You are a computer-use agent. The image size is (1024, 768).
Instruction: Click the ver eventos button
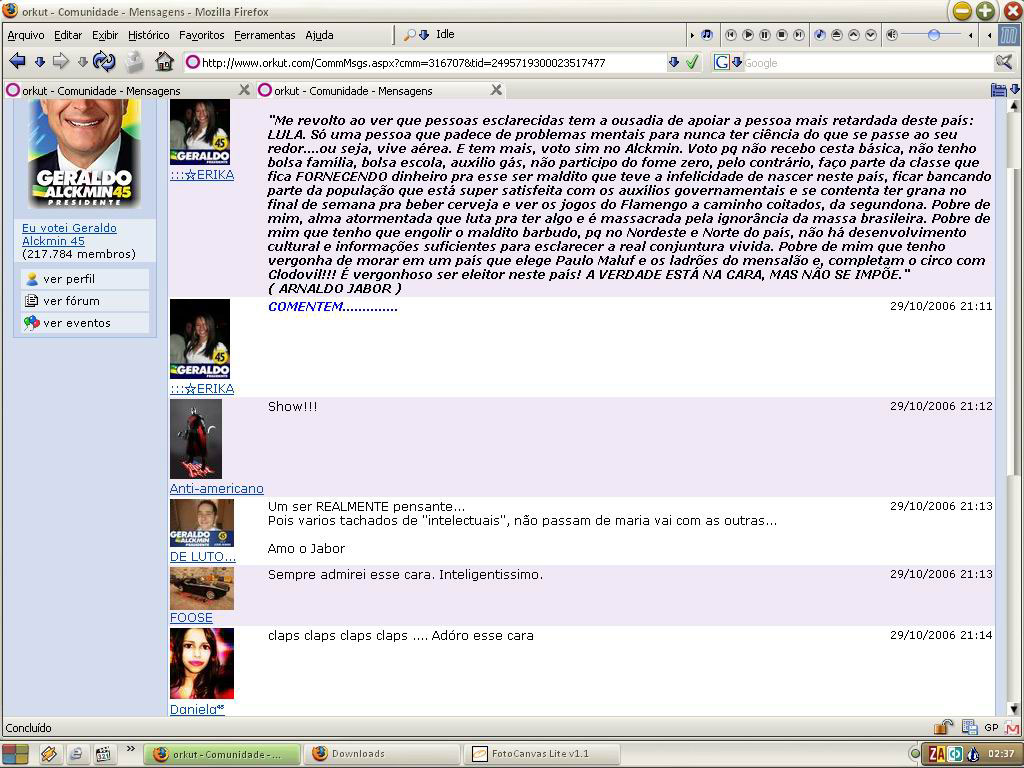[85, 323]
